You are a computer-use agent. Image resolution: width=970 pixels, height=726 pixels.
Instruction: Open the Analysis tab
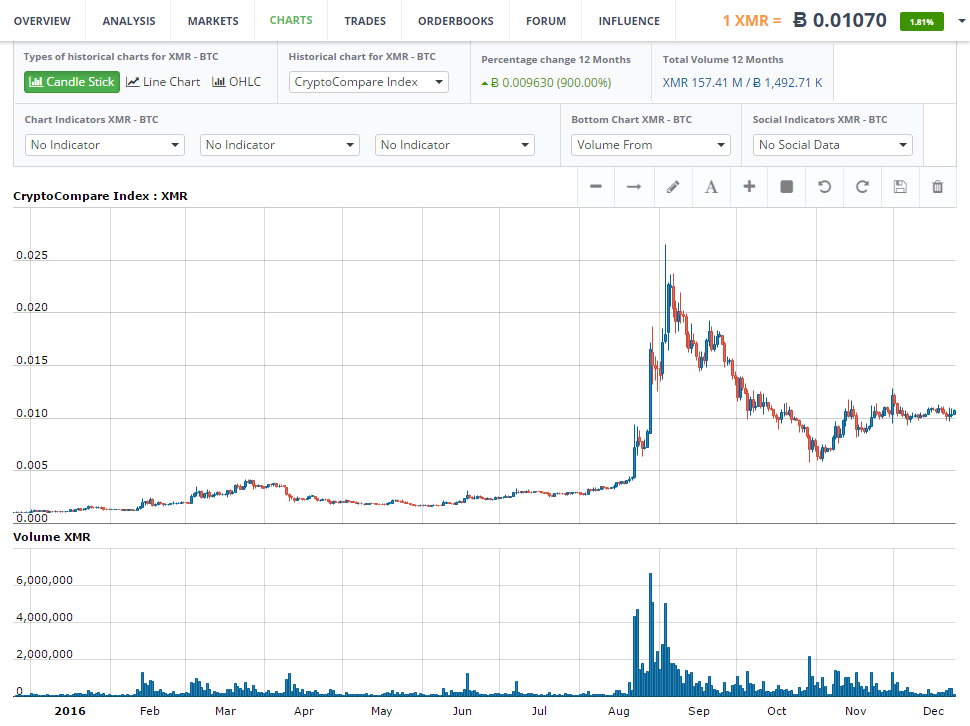pos(129,21)
